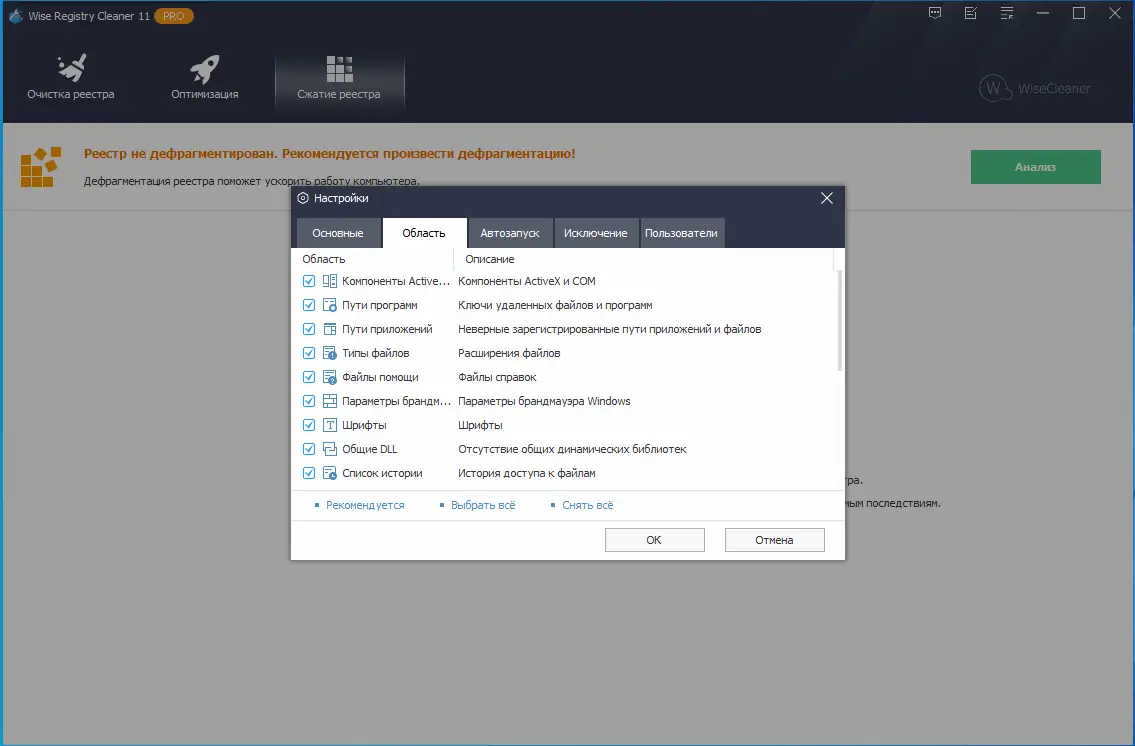
Task: Select 'Расширения файлов' description text
Action: [509, 353]
